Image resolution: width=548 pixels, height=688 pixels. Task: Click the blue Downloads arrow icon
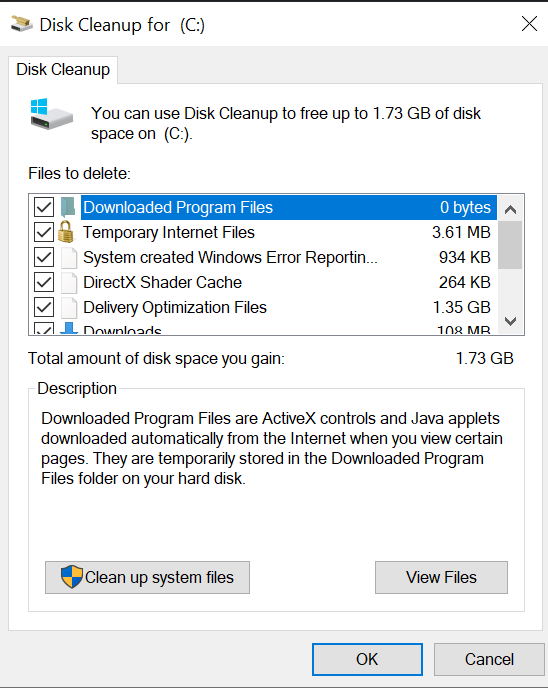coord(68,328)
